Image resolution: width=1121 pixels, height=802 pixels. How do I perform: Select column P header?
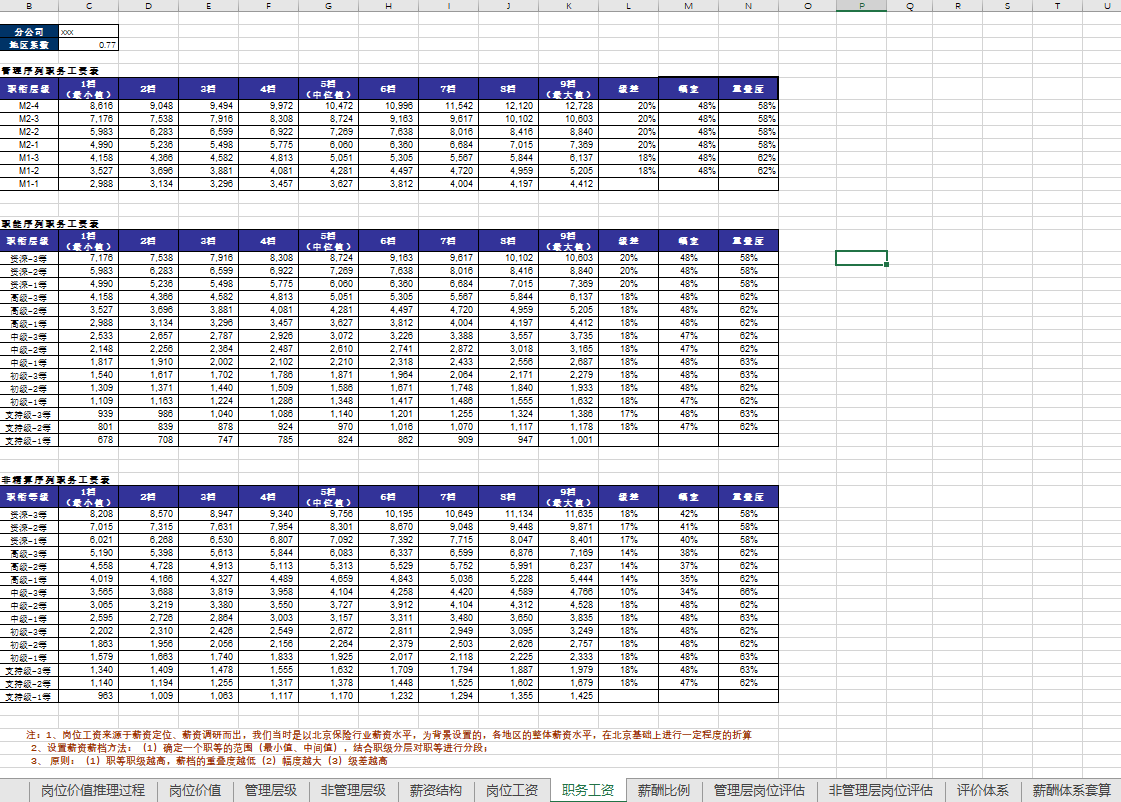(861, 6)
